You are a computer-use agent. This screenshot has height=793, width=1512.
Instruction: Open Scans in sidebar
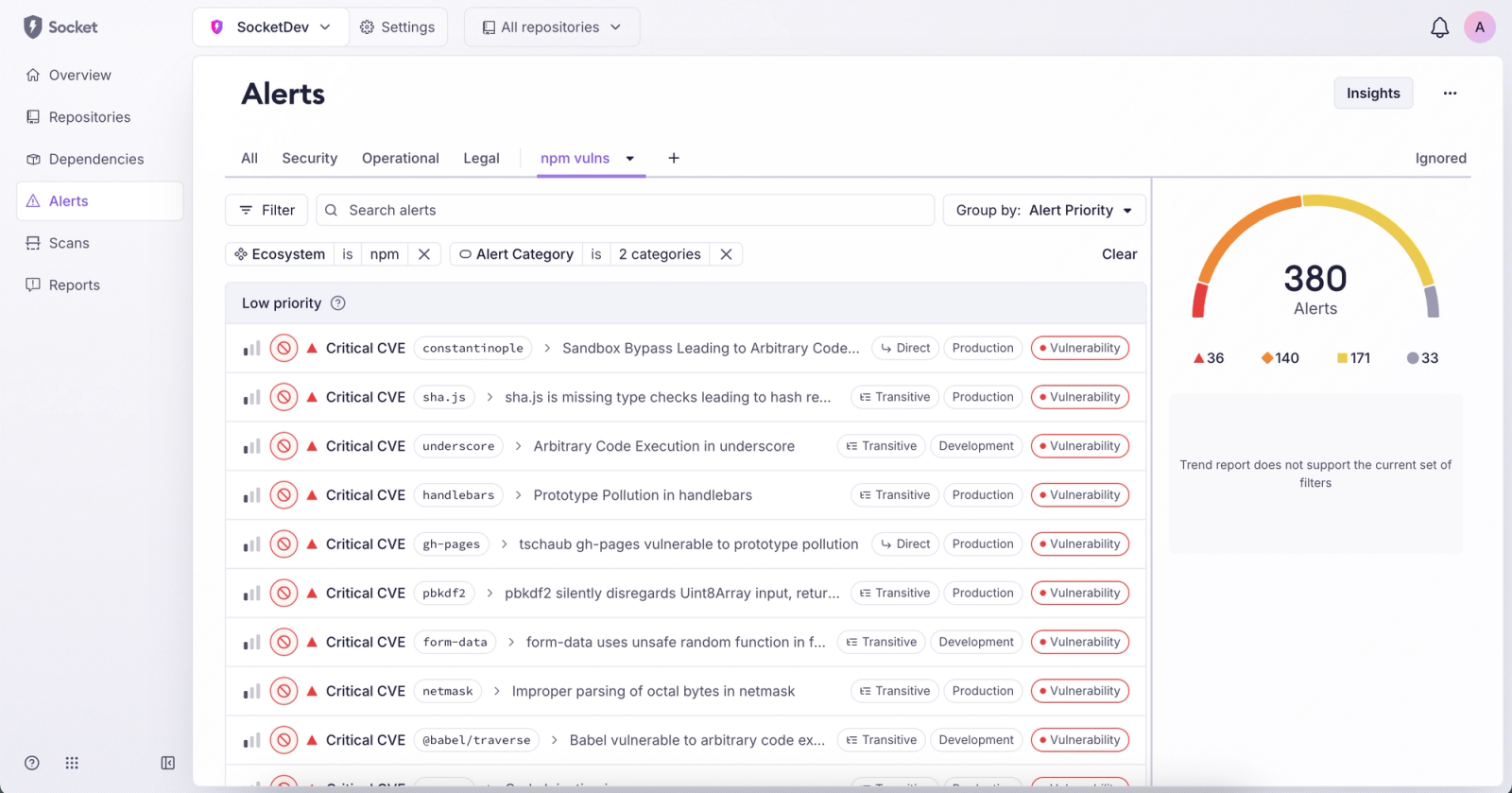[x=100, y=243]
